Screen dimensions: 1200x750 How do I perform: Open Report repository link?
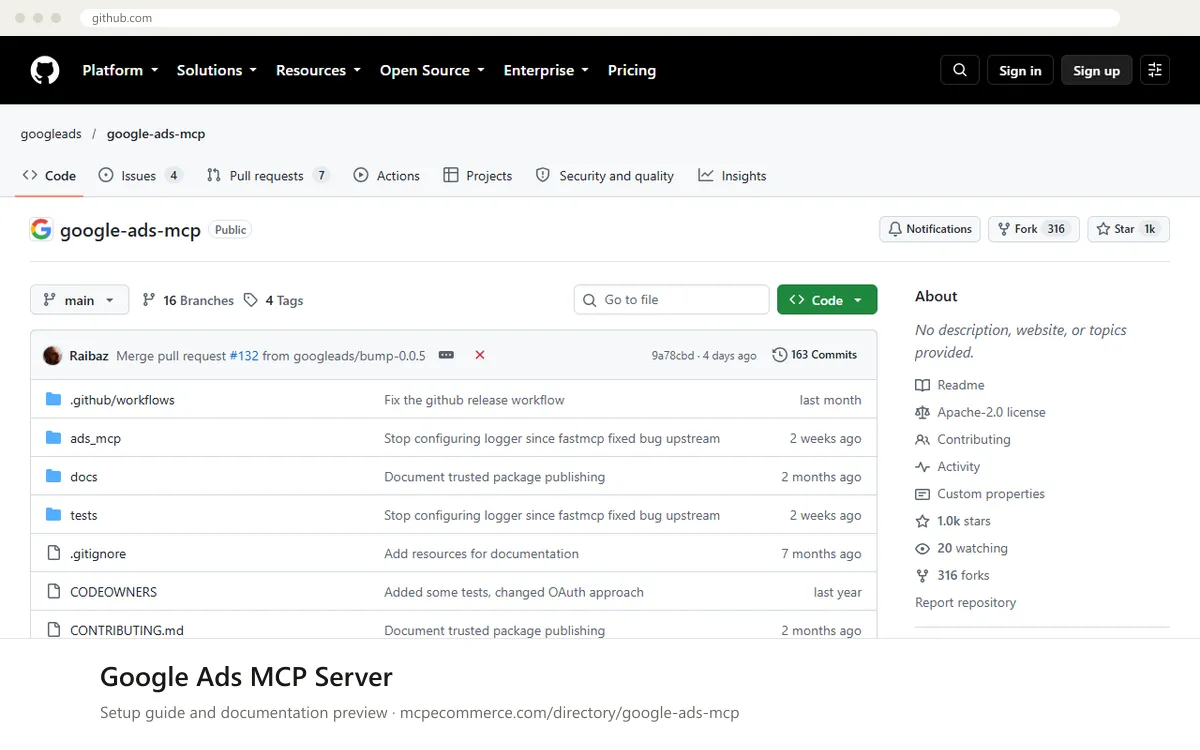tap(965, 603)
